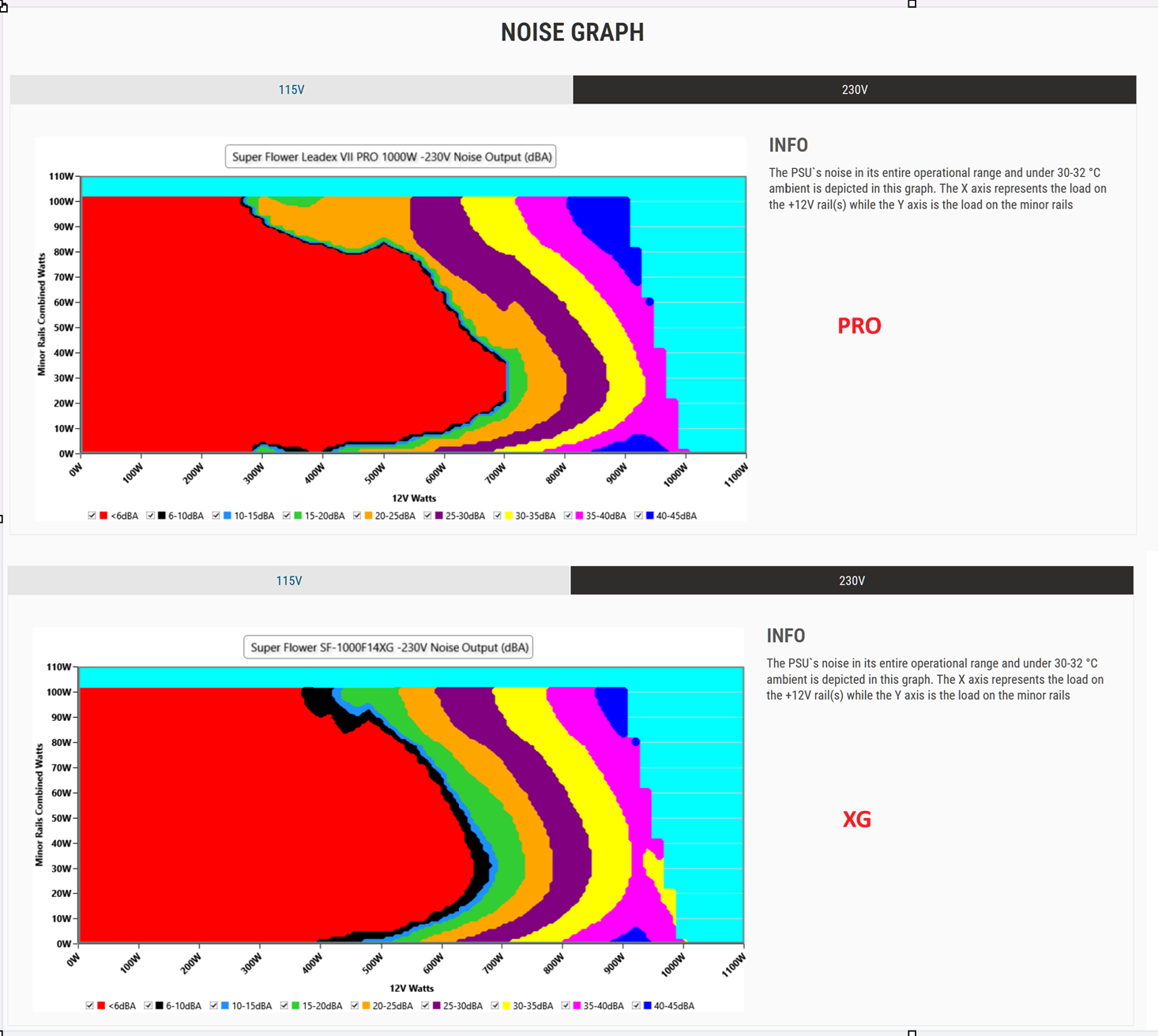Hide 30-35dBA series via Leadex VII PRO legend checkbox

pos(498,516)
